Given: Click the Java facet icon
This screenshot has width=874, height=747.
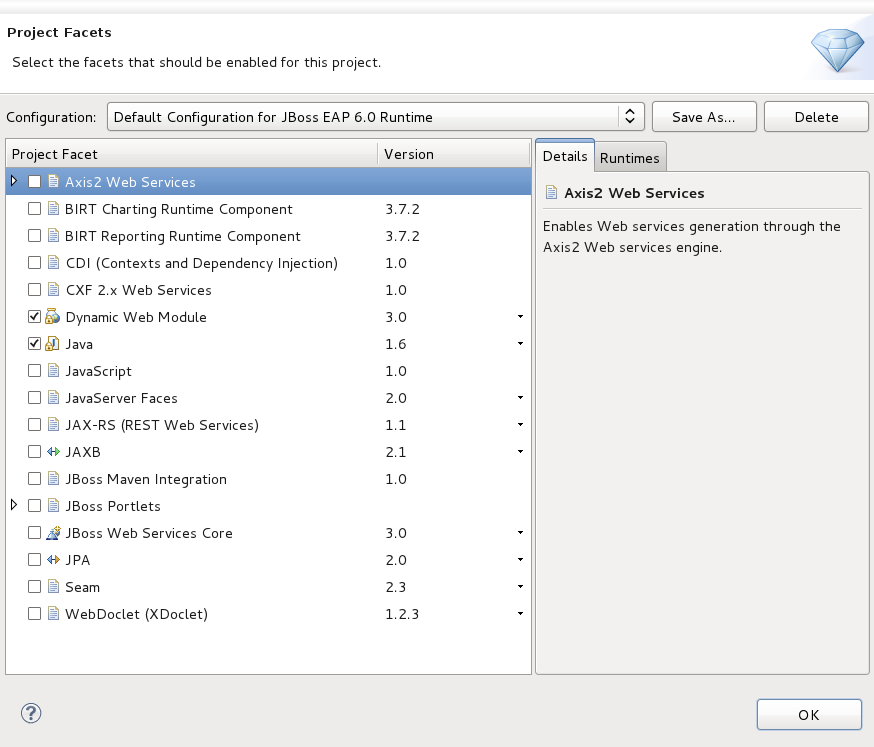Looking at the screenshot, I should pos(53,344).
